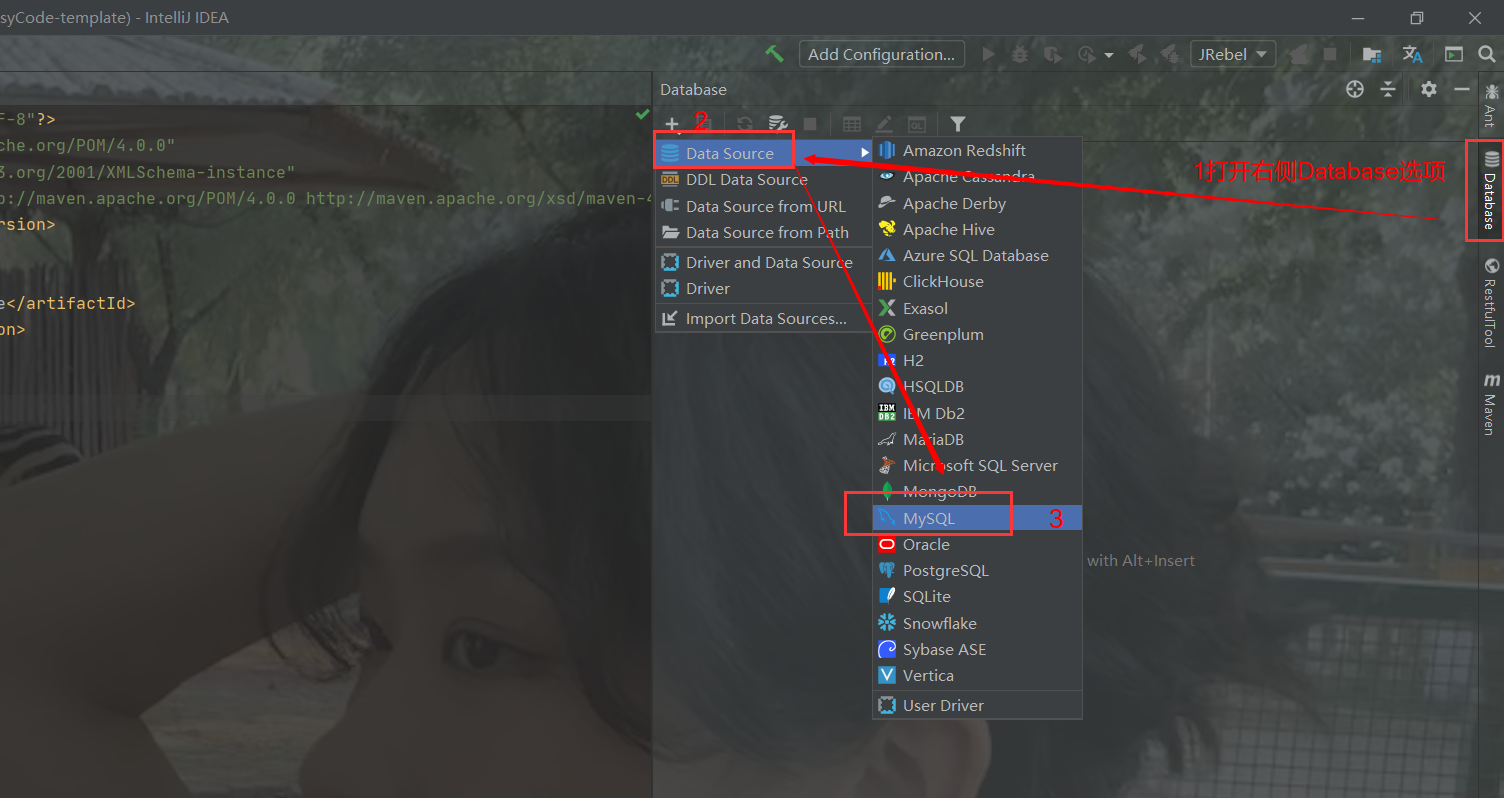This screenshot has height=798, width=1504.
Task: Open Database panel settings gear
Action: (x=1429, y=89)
